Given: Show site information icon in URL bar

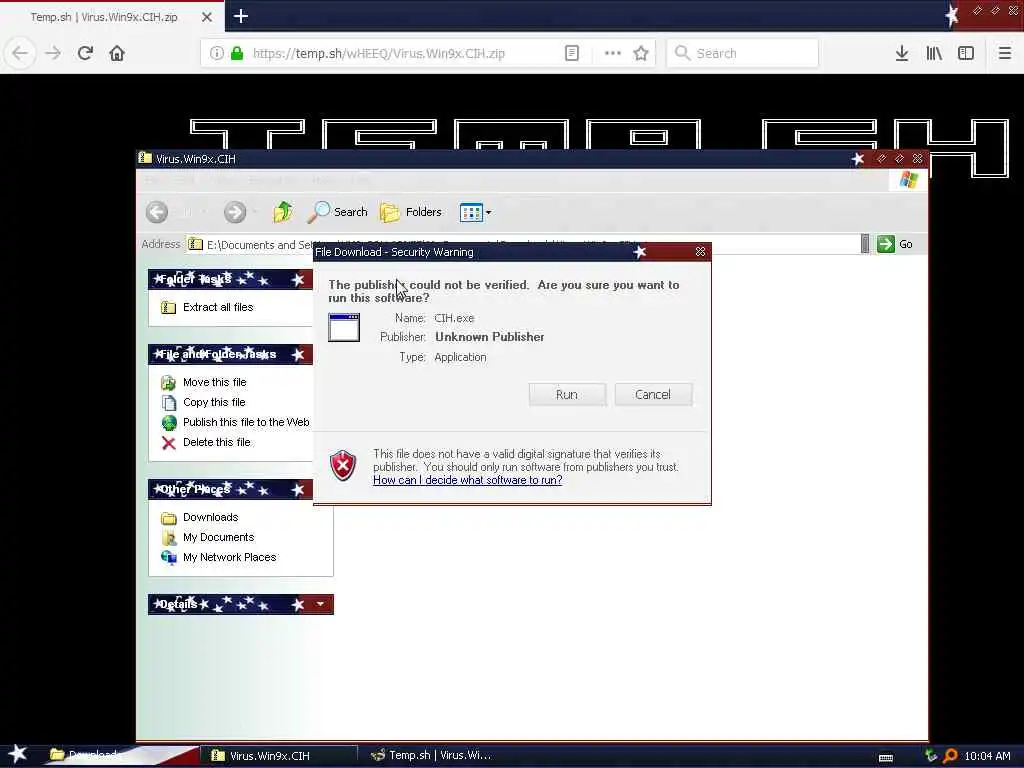Looking at the screenshot, I should point(217,53).
